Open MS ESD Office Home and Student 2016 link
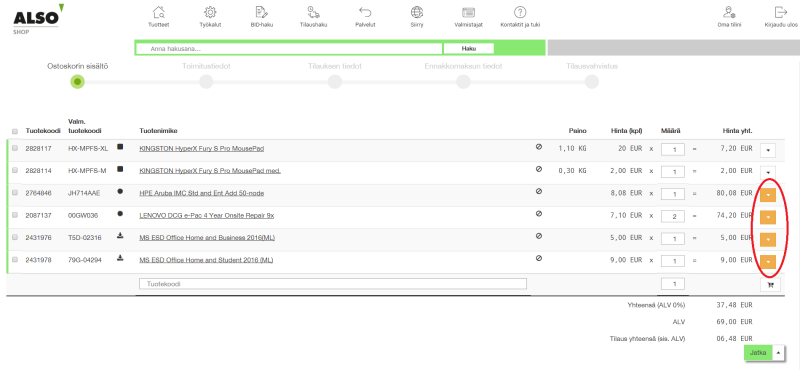Image resolution: width=800 pixels, height=370 pixels. [x=206, y=260]
